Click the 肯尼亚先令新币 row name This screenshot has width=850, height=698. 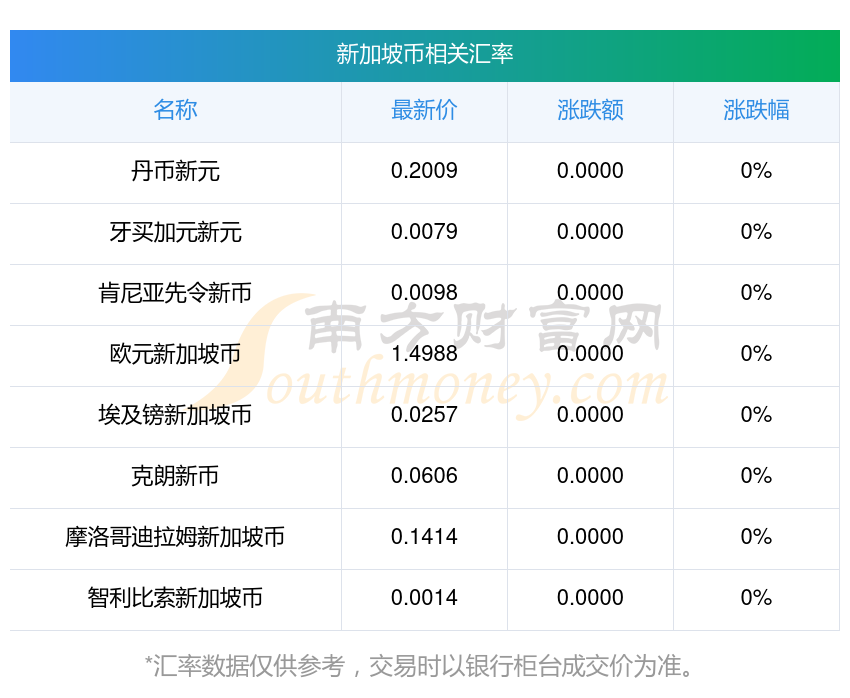tap(175, 293)
